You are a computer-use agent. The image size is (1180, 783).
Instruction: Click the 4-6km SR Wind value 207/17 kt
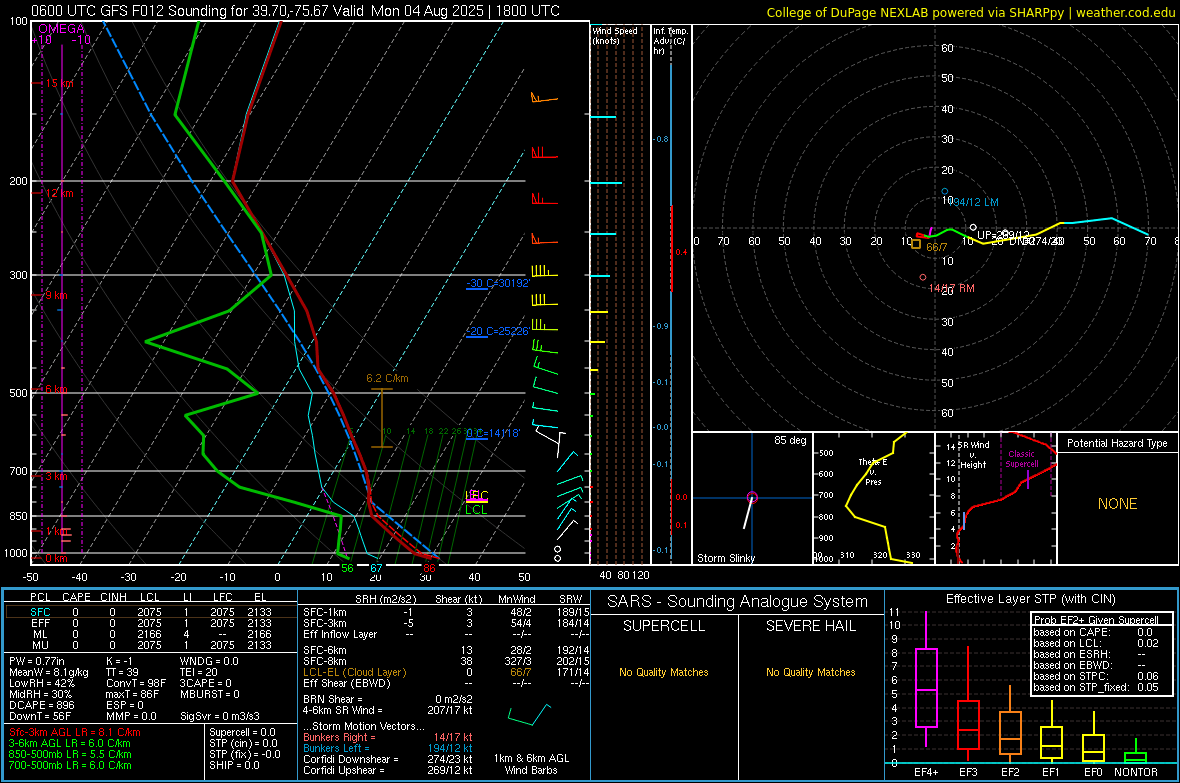click(449, 710)
